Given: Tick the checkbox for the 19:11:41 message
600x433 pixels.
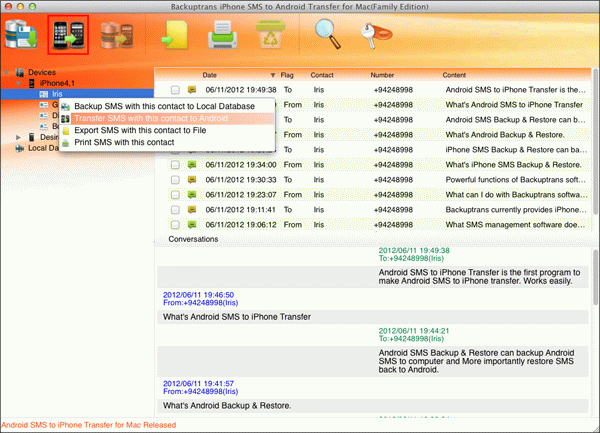Looking at the screenshot, I should point(175,210).
